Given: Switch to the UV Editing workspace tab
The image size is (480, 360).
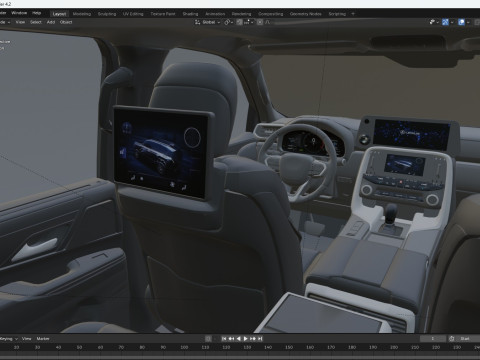Looking at the screenshot, I should [x=133, y=14].
